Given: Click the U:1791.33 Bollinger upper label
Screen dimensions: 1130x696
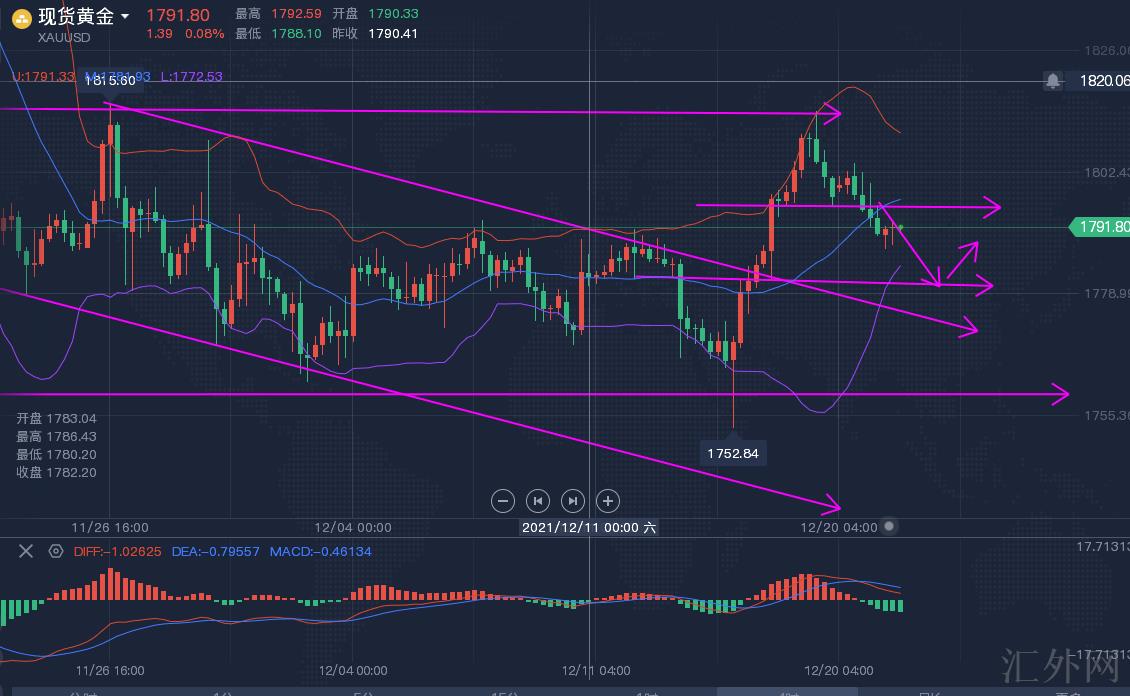Looking at the screenshot, I should tap(43, 76).
